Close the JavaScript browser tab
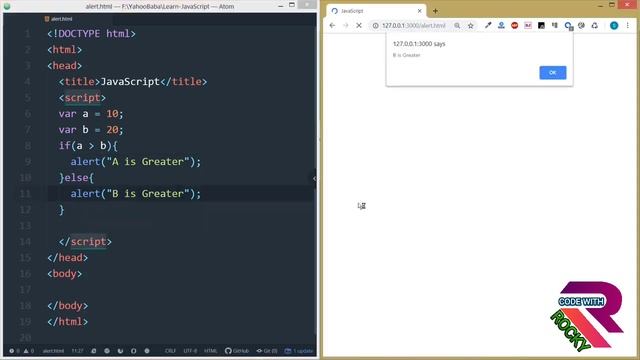The height and width of the screenshot is (360, 640). pos(419,11)
